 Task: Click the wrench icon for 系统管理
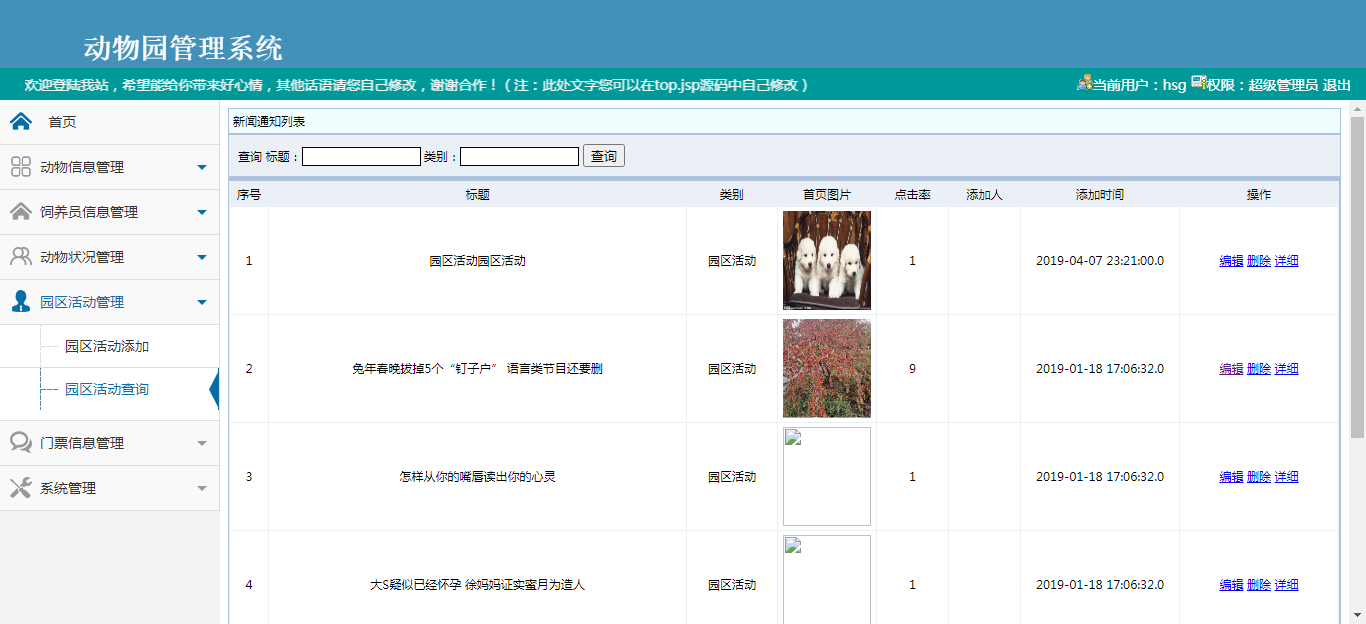(x=21, y=488)
